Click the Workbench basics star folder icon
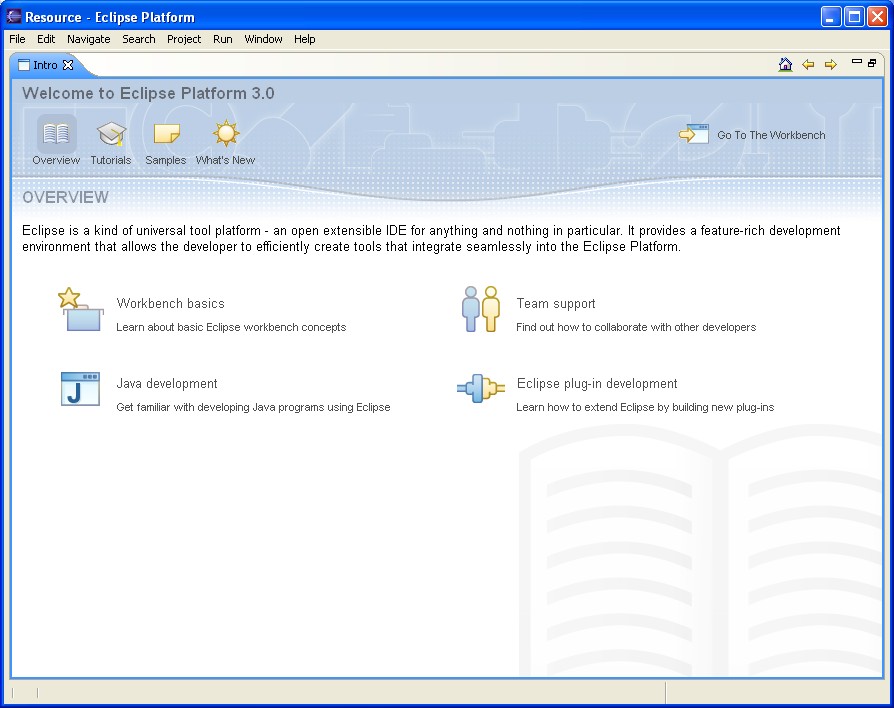Viewport: 894px width, 708px height. (x=80, y=310)
